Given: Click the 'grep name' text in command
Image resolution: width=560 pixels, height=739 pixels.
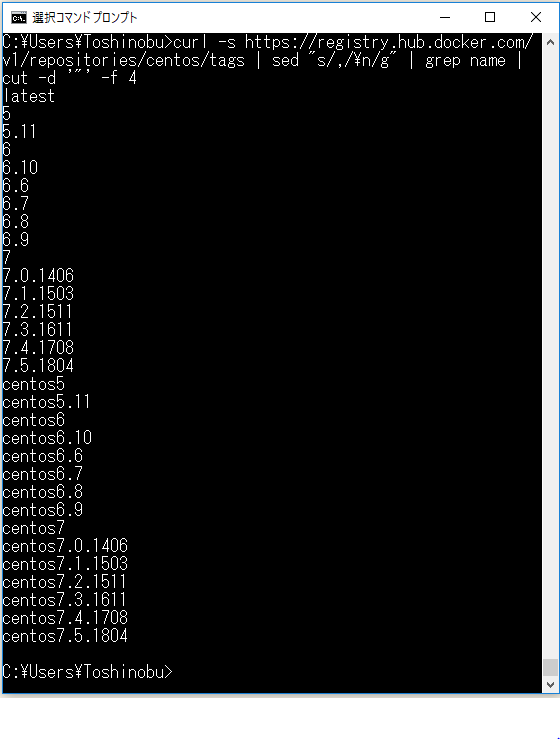Looking at the screenshot, I should (x=465, y=60).
